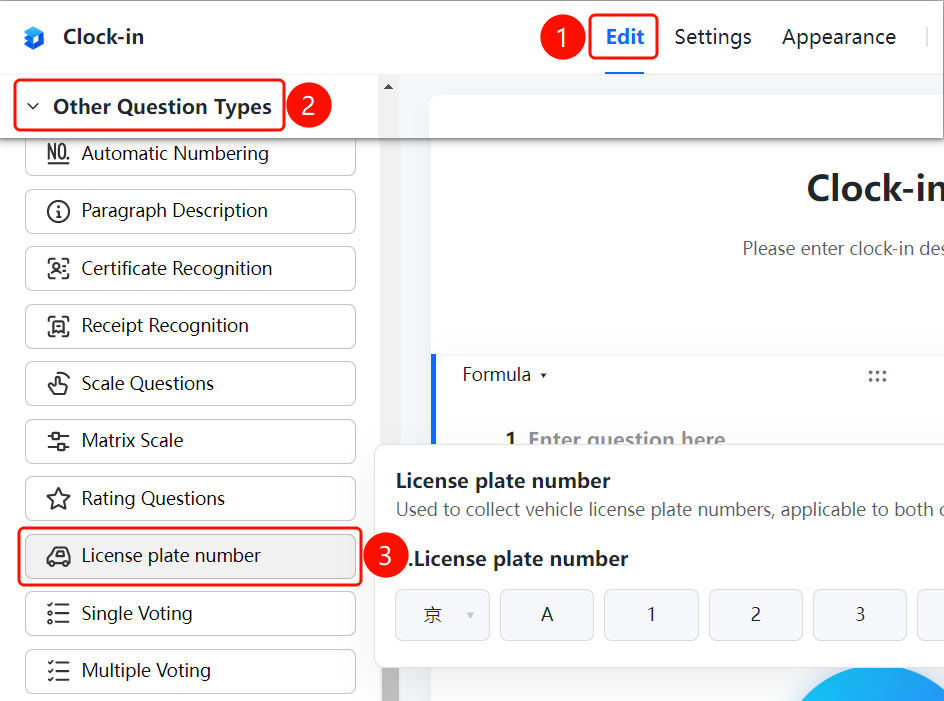Image resolution: width=944 pixels, height=701 pixels.
Task: Add a Single Voting question
Action: [x=190, y=614]
